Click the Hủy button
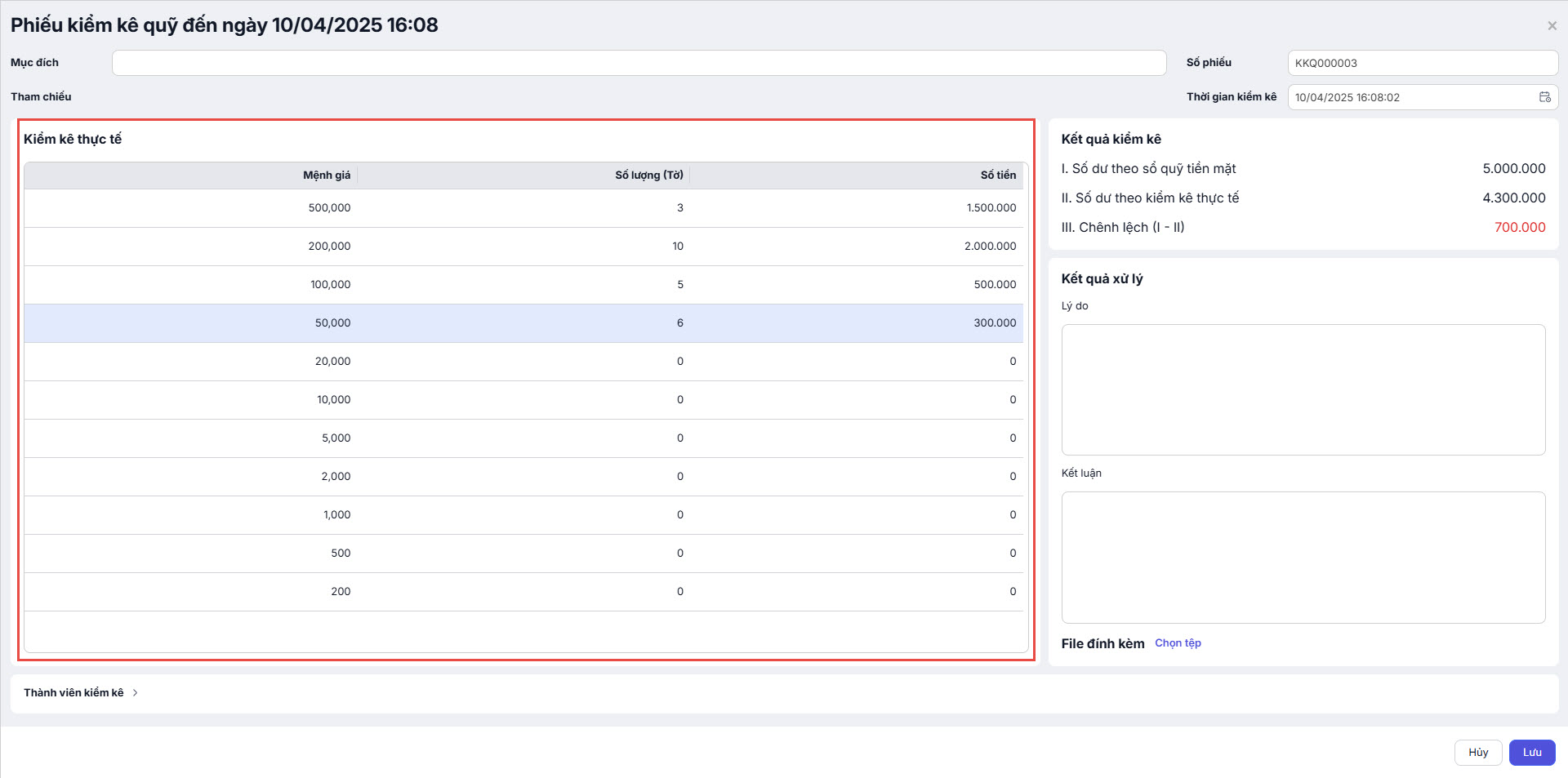Screen dimensions: 1568x778 [x=1477, y=752]
